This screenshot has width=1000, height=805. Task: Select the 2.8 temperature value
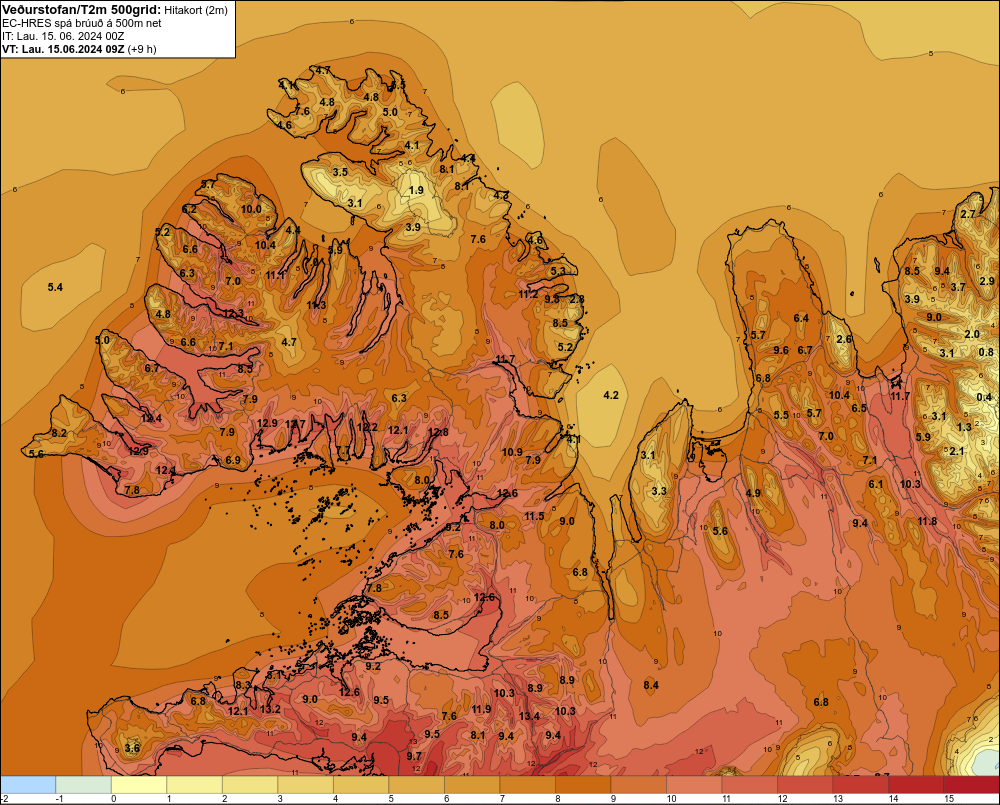pos(577,299)
